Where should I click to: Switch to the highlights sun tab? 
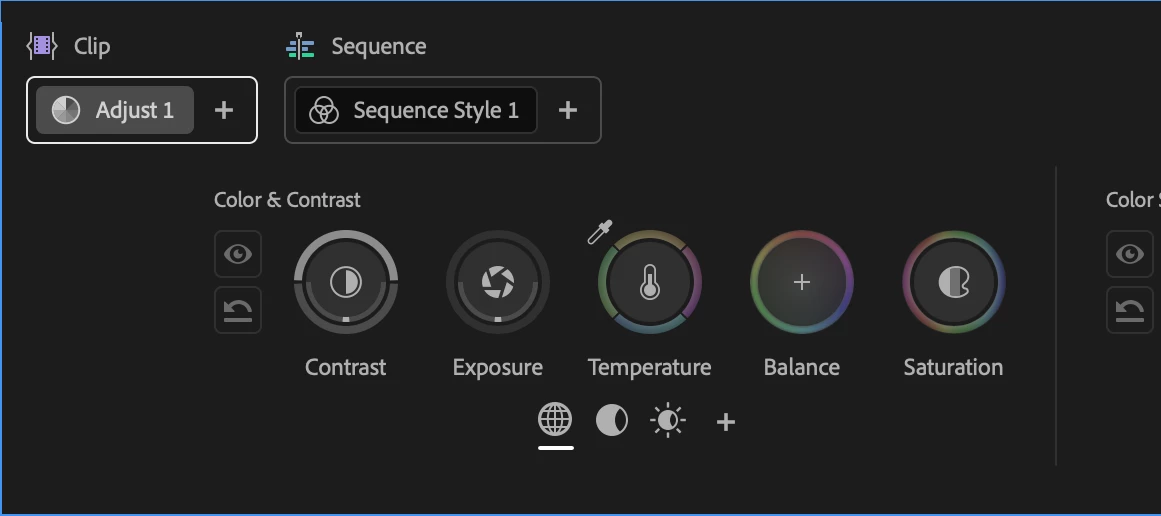[668, 420]
